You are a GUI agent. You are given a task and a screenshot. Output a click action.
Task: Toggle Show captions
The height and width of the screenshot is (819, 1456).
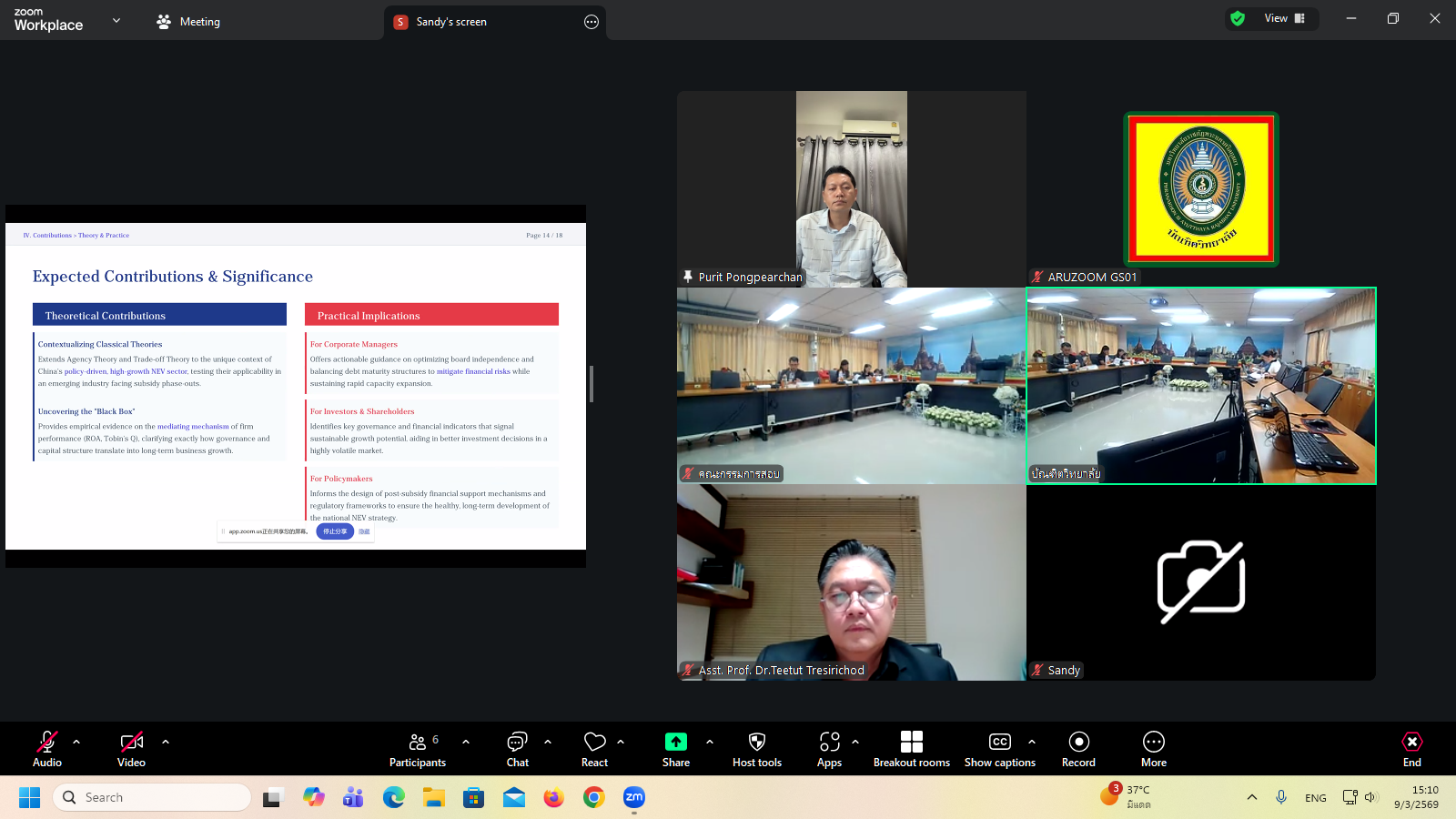coord(999,749)
